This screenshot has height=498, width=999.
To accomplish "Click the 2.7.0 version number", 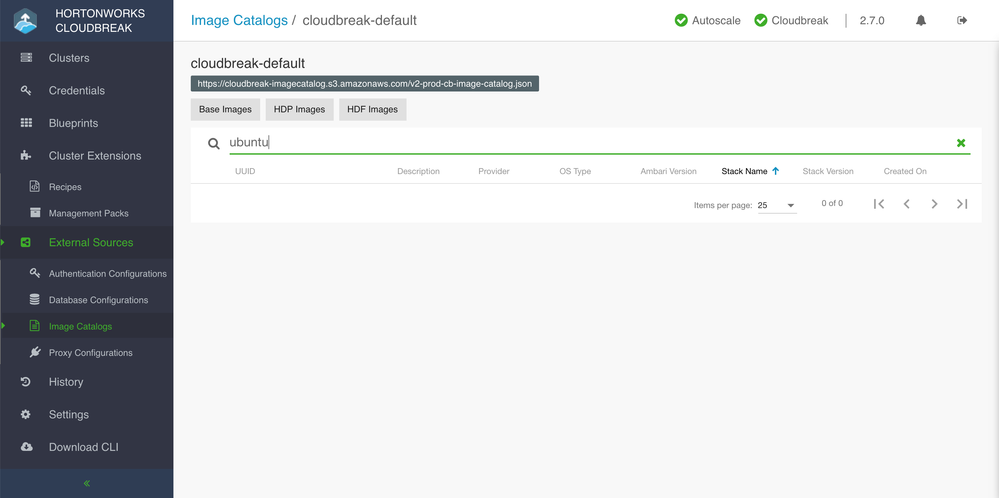I will click(872, 20).
